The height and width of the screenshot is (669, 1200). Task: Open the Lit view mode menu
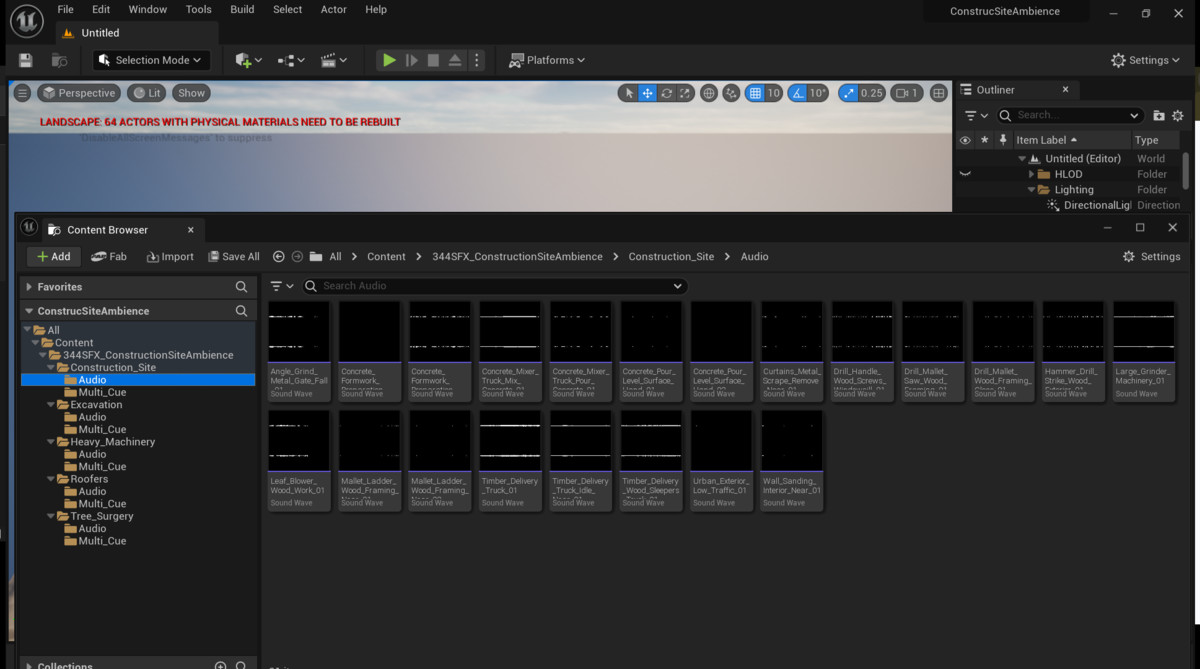(x=146, y=93)
